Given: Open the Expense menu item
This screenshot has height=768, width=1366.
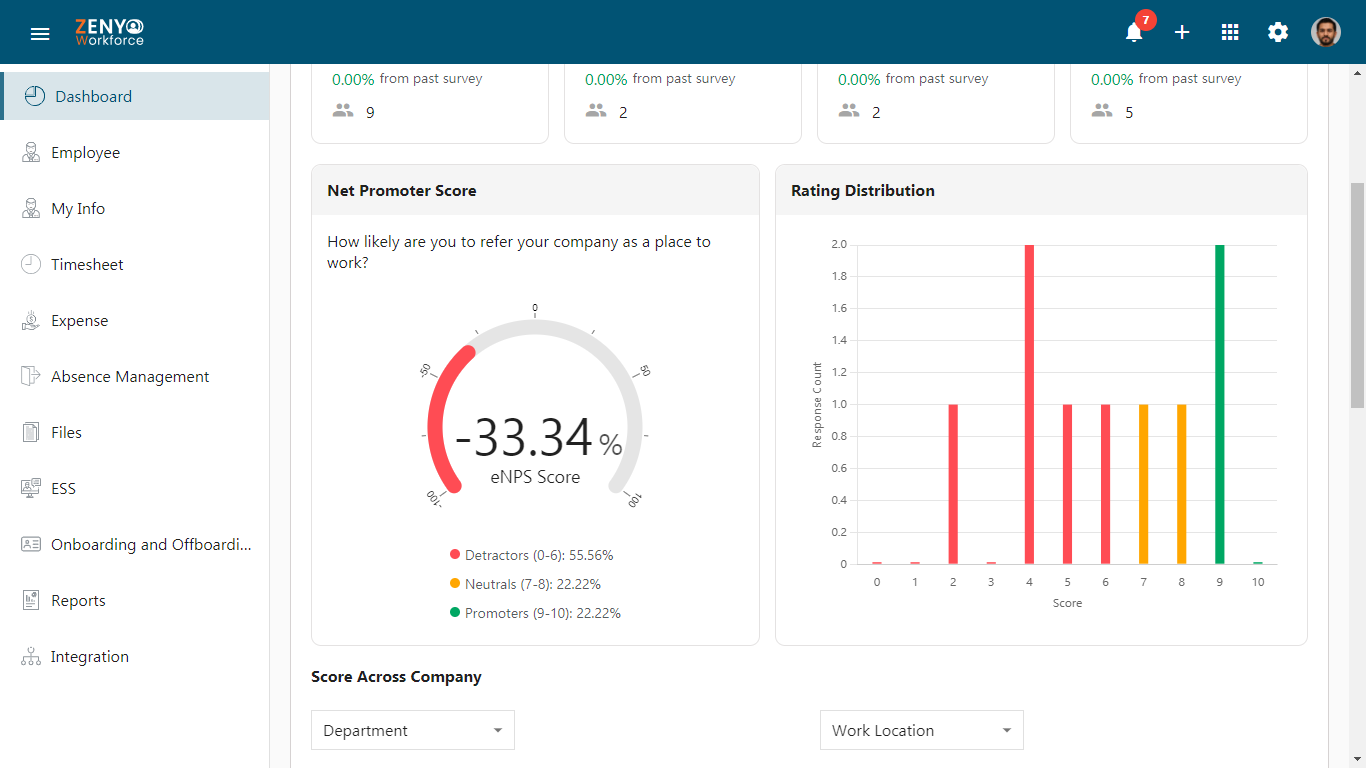Looking at the screenshot, I should coord(135,320).
